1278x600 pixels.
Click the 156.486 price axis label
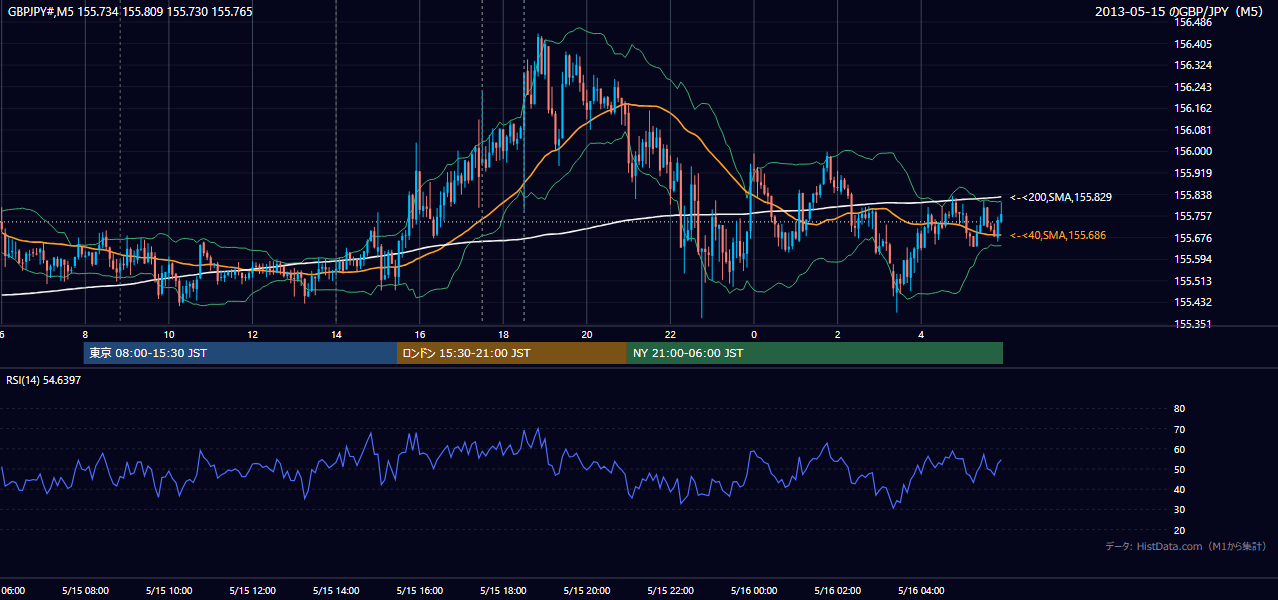tap(1193, 22)
